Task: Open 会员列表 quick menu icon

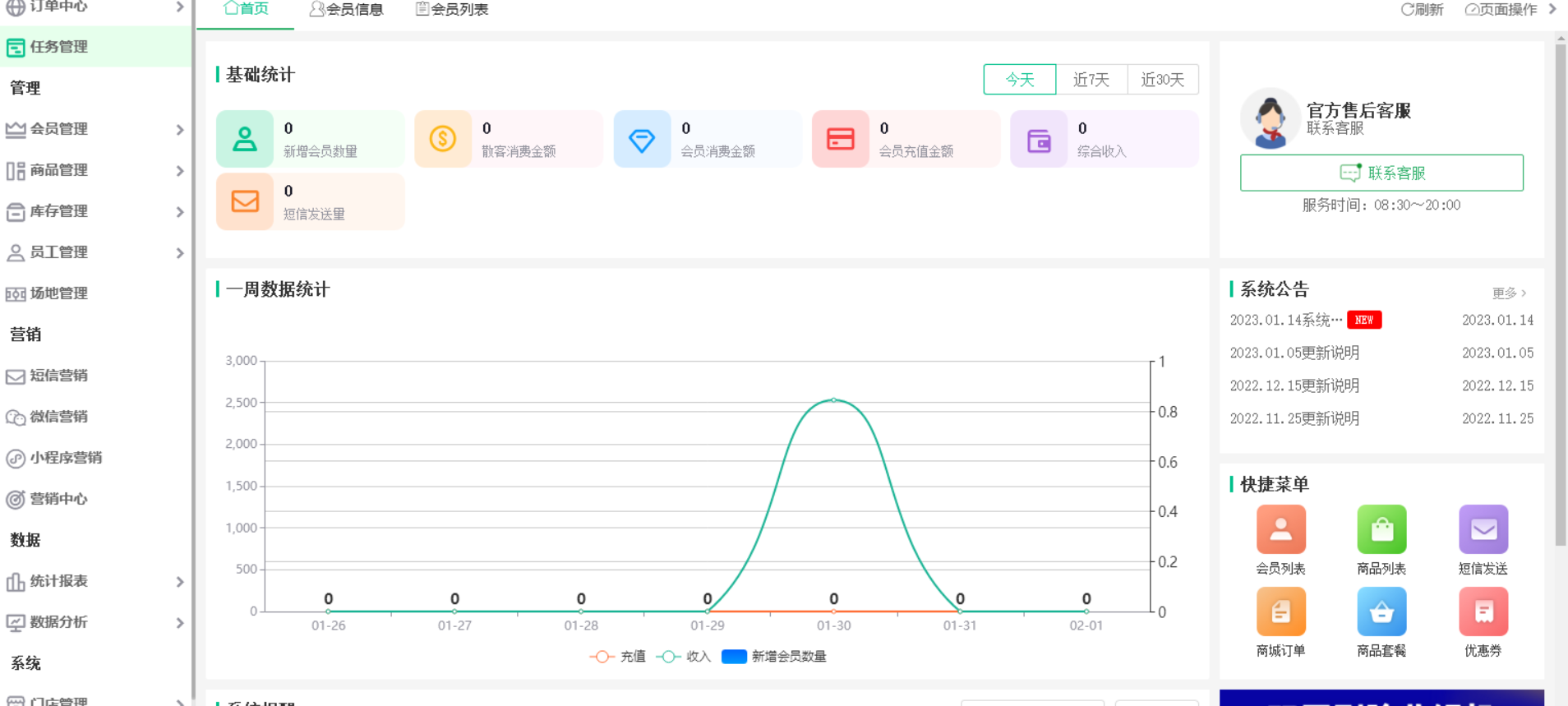Action: 1280,530
